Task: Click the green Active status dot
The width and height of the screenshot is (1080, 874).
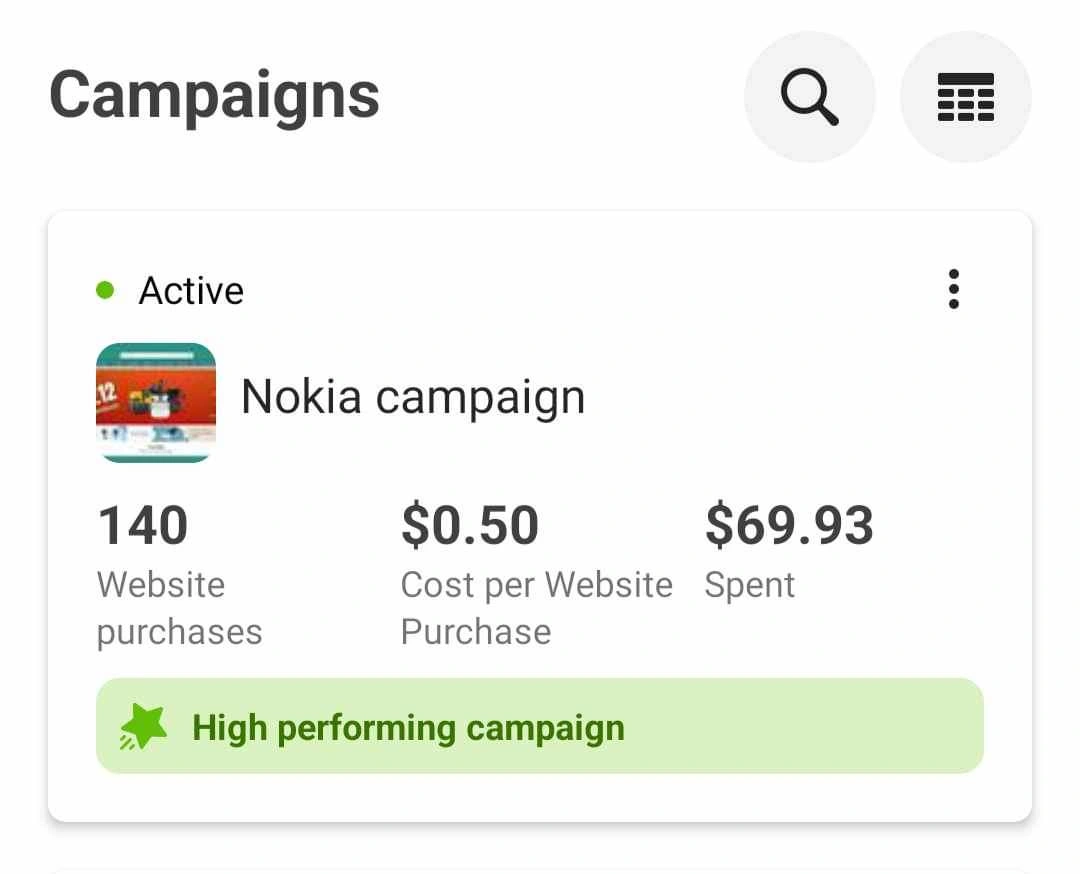Action: click(105, 291)
